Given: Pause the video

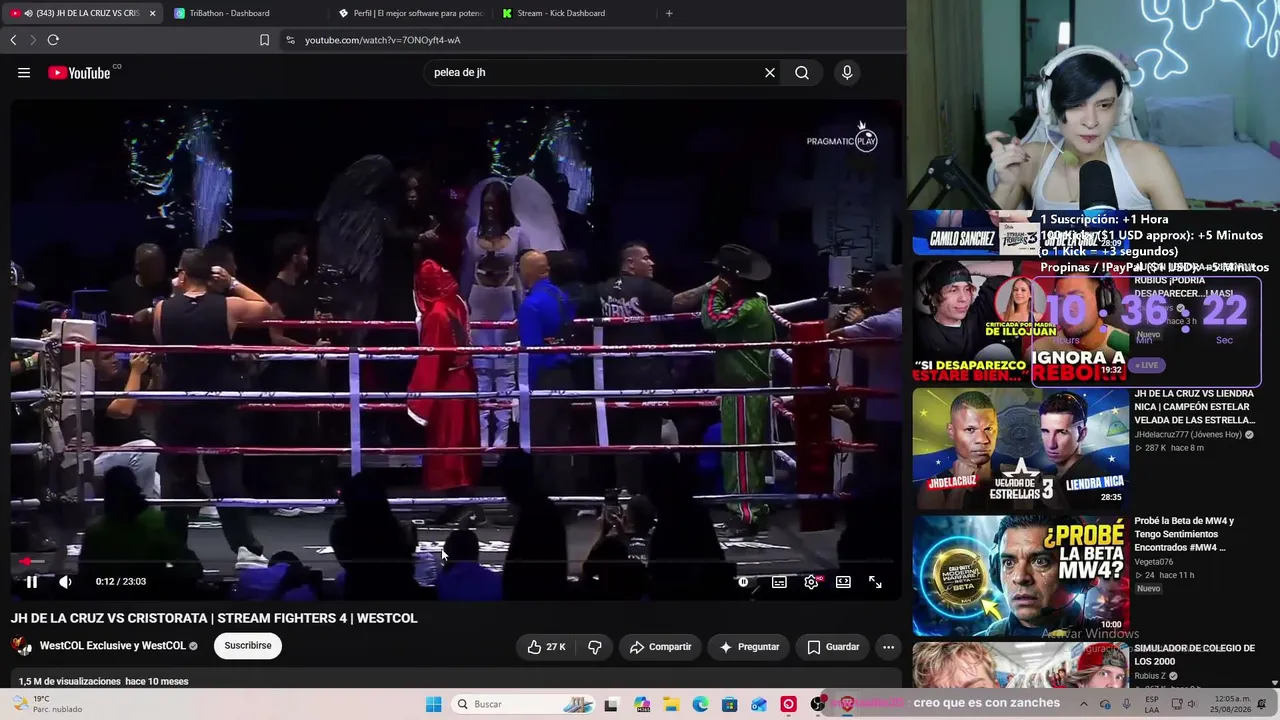Looking at the screenshot, I should click(x=31, y=582).
